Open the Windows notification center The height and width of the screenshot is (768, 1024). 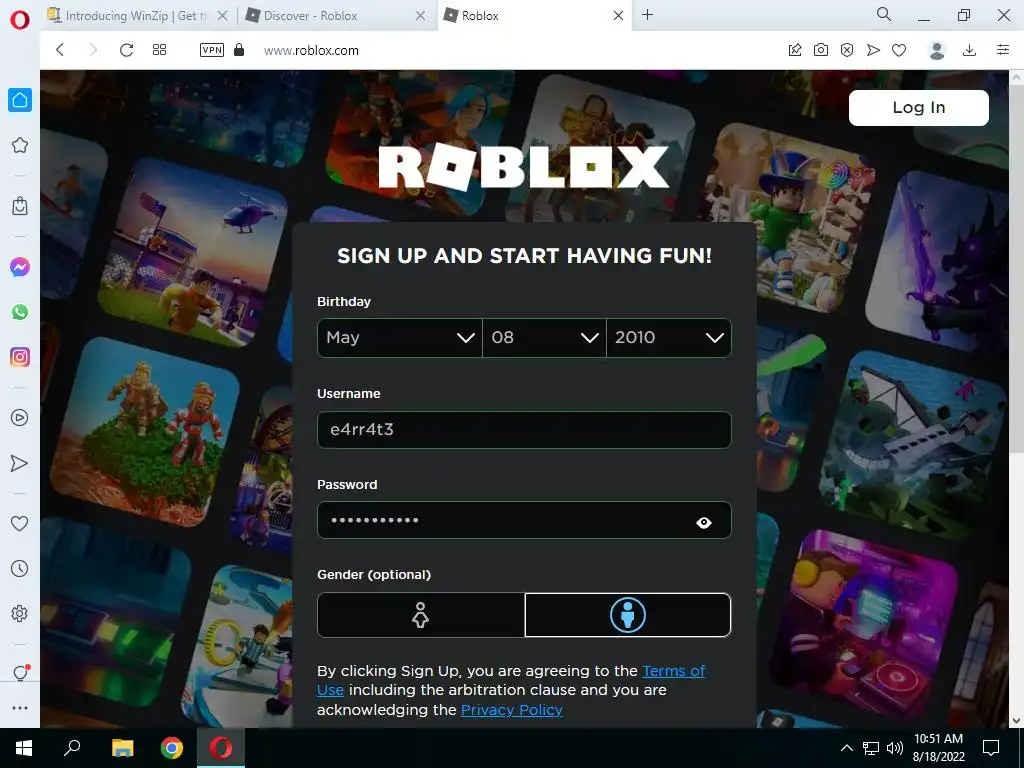[x=991, y=748]
